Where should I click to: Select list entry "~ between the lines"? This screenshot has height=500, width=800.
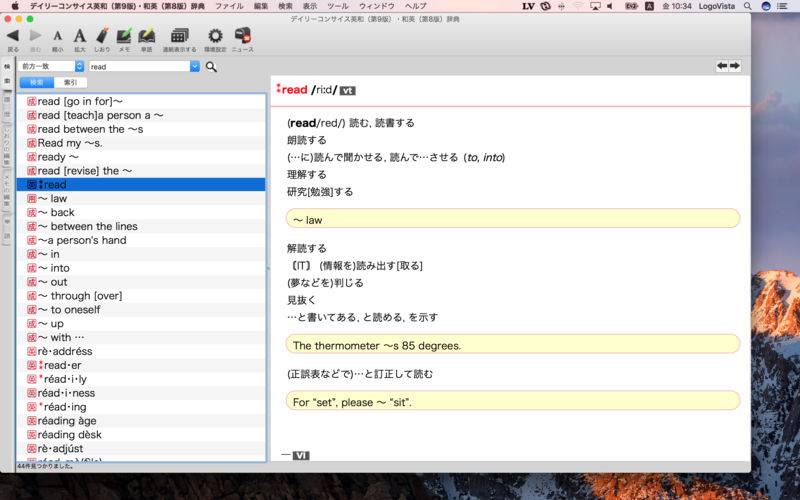(x=141, y=226)
